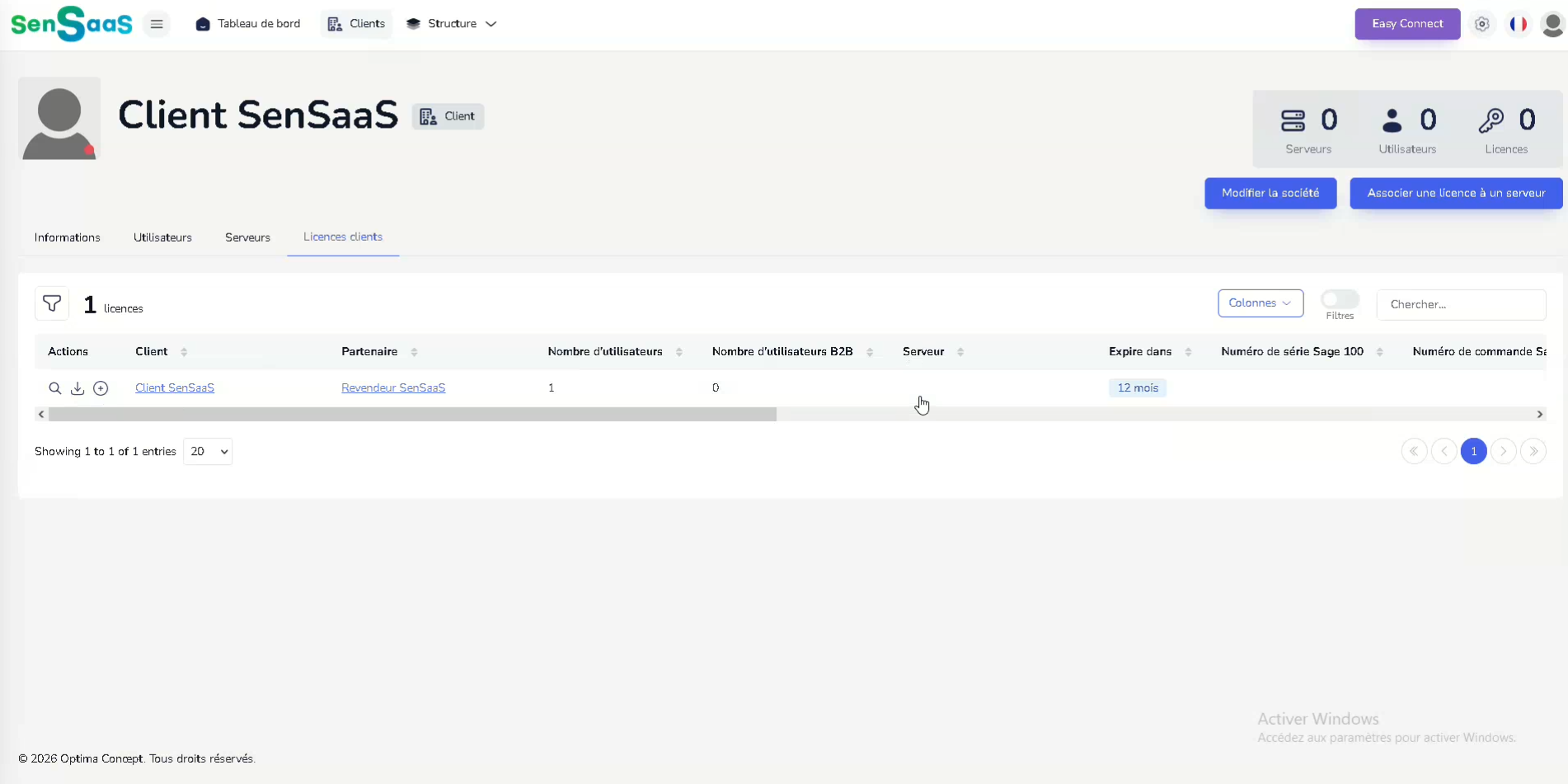This screenshot has width=1568, height=784.
Task: Click the Chercher search field
Action: point(1461,304)
